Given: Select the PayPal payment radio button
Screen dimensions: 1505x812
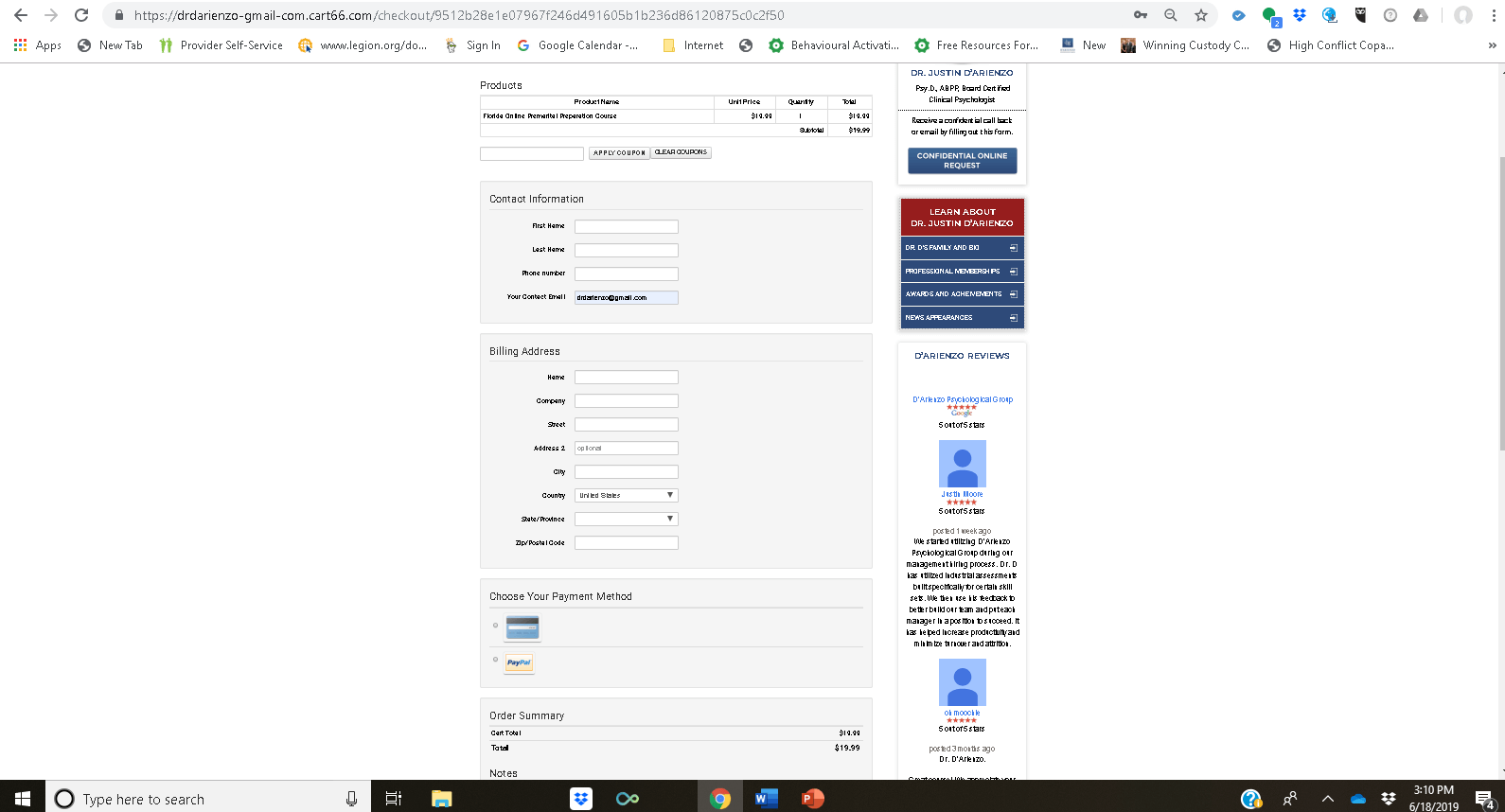Looking at the screenshot, I should click(x=495, y=660).
